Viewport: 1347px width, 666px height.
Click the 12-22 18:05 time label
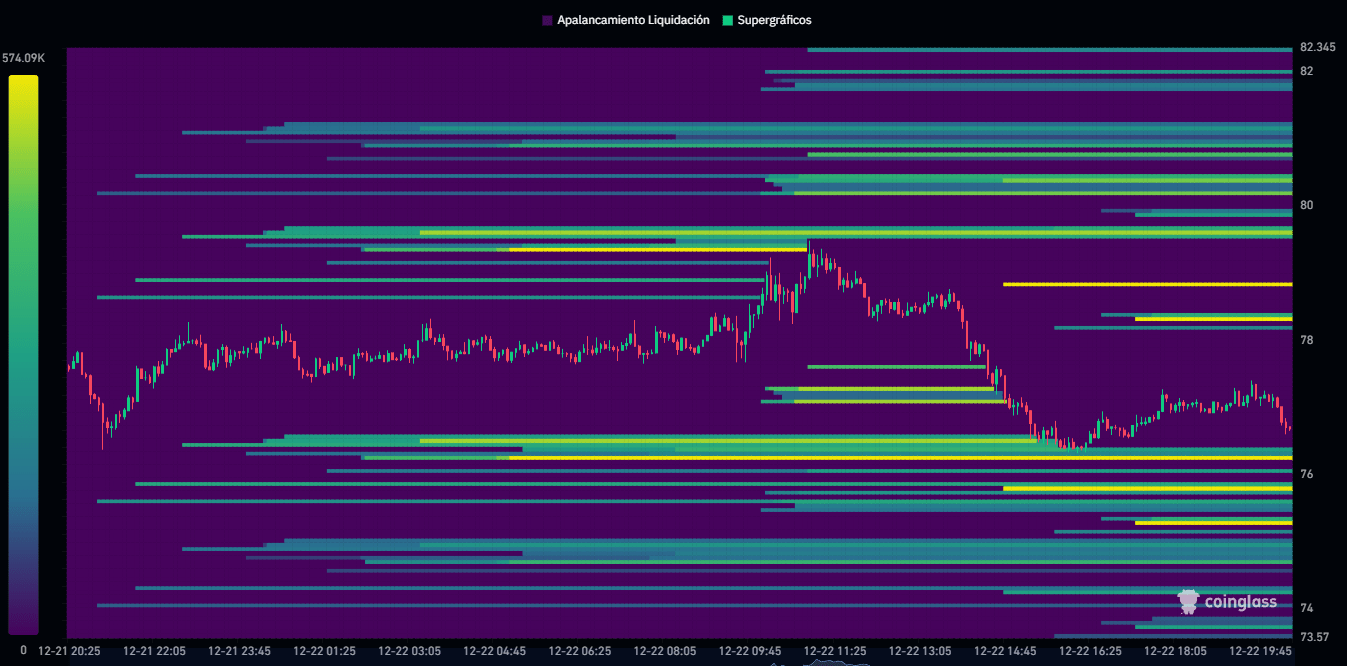pyautogui.click(x=1175, y=651)
